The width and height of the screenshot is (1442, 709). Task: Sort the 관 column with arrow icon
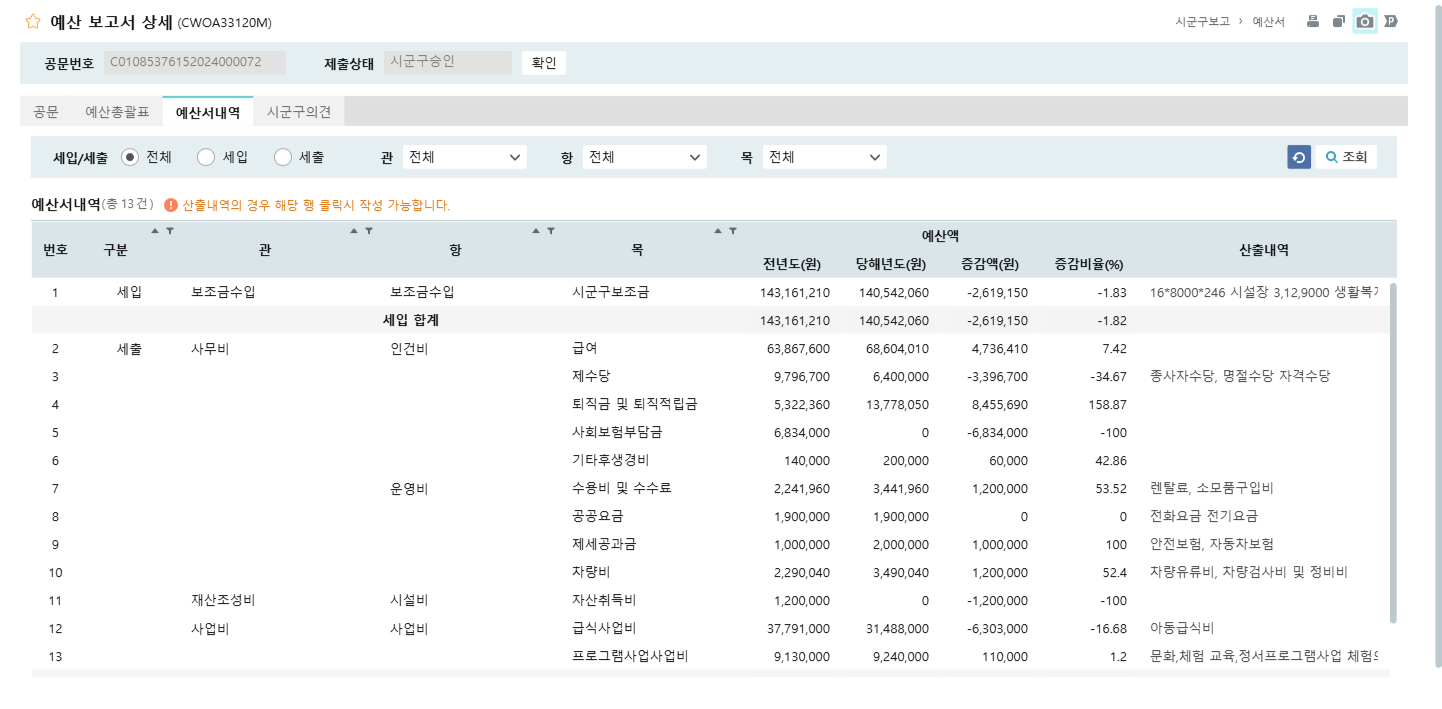tap(354, 231)
